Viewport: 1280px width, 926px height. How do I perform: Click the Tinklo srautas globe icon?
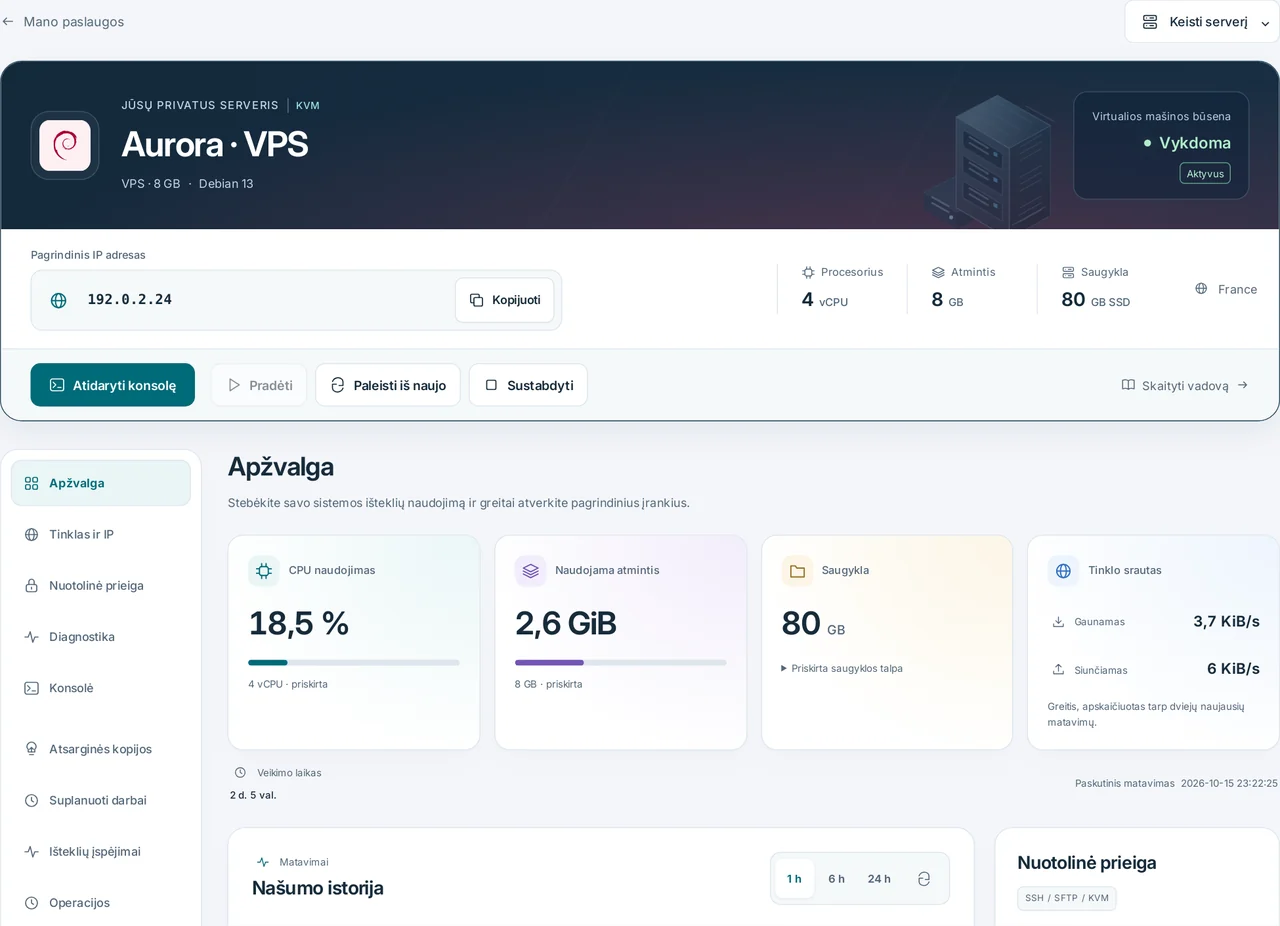[1063, 571]
